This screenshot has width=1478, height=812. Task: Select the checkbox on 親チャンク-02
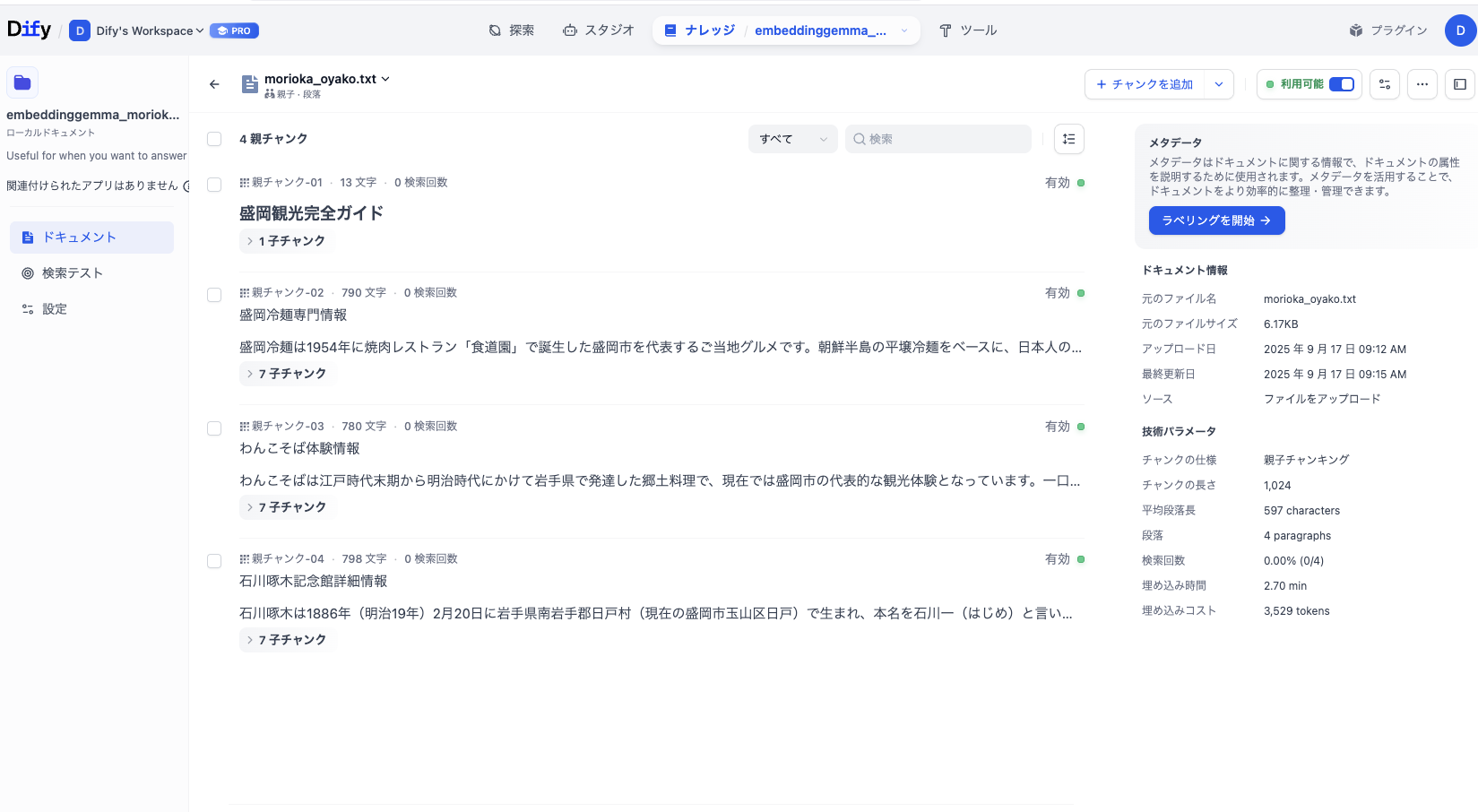tap(214, 294)
